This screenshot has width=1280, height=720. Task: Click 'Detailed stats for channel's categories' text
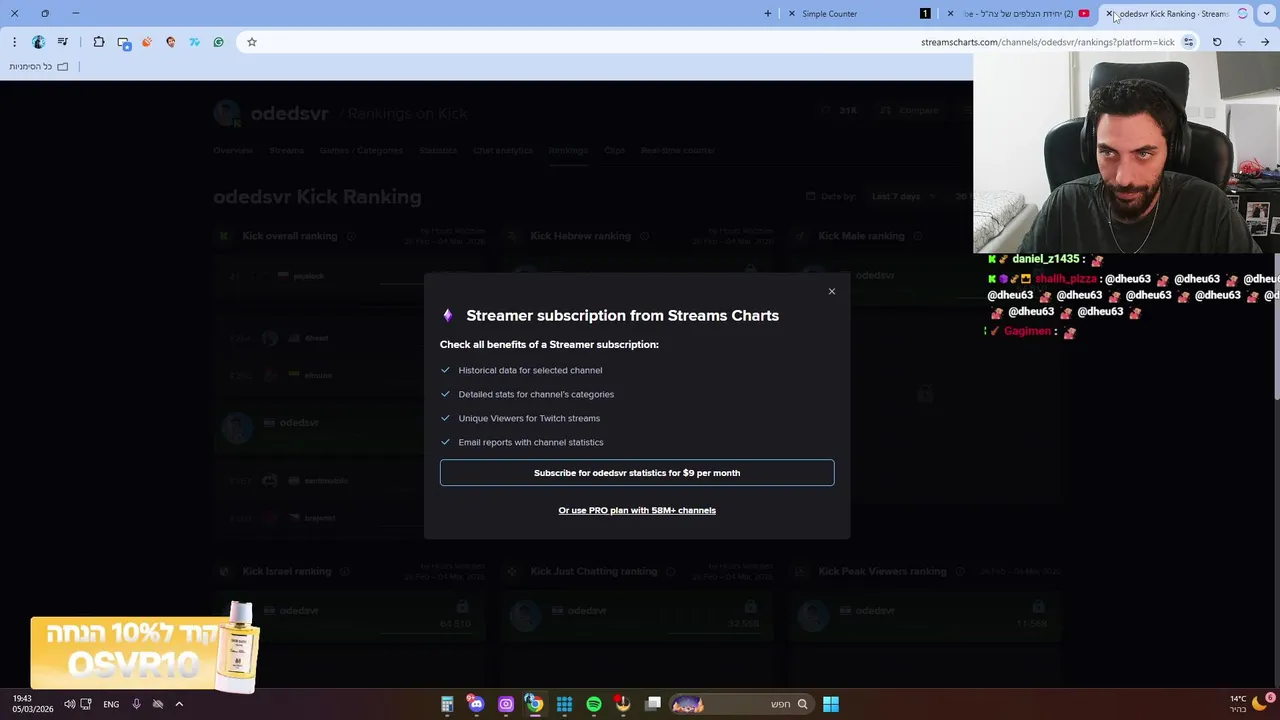click(x=536, y=394)
